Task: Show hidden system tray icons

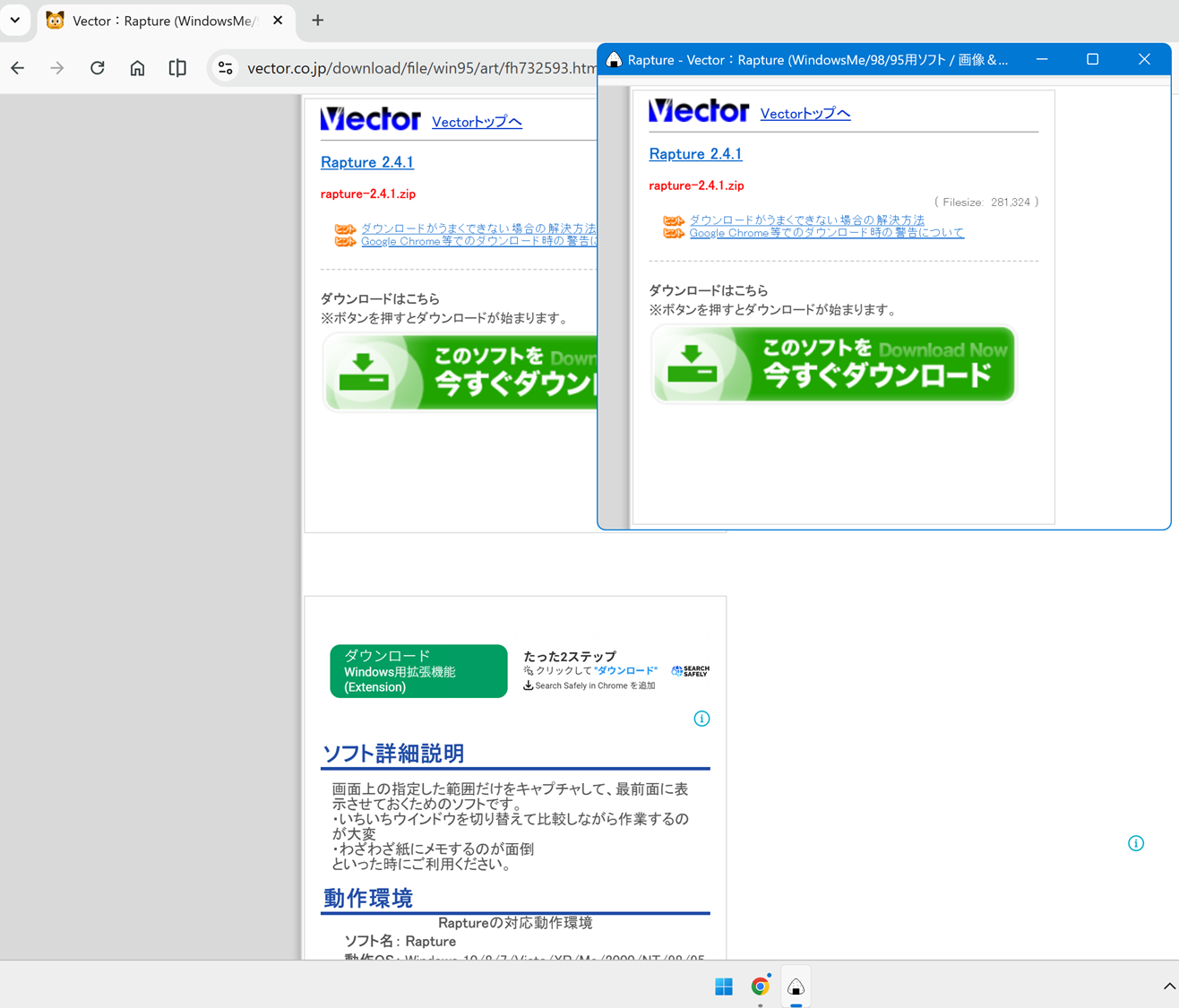Action: tap(1169, 986)
